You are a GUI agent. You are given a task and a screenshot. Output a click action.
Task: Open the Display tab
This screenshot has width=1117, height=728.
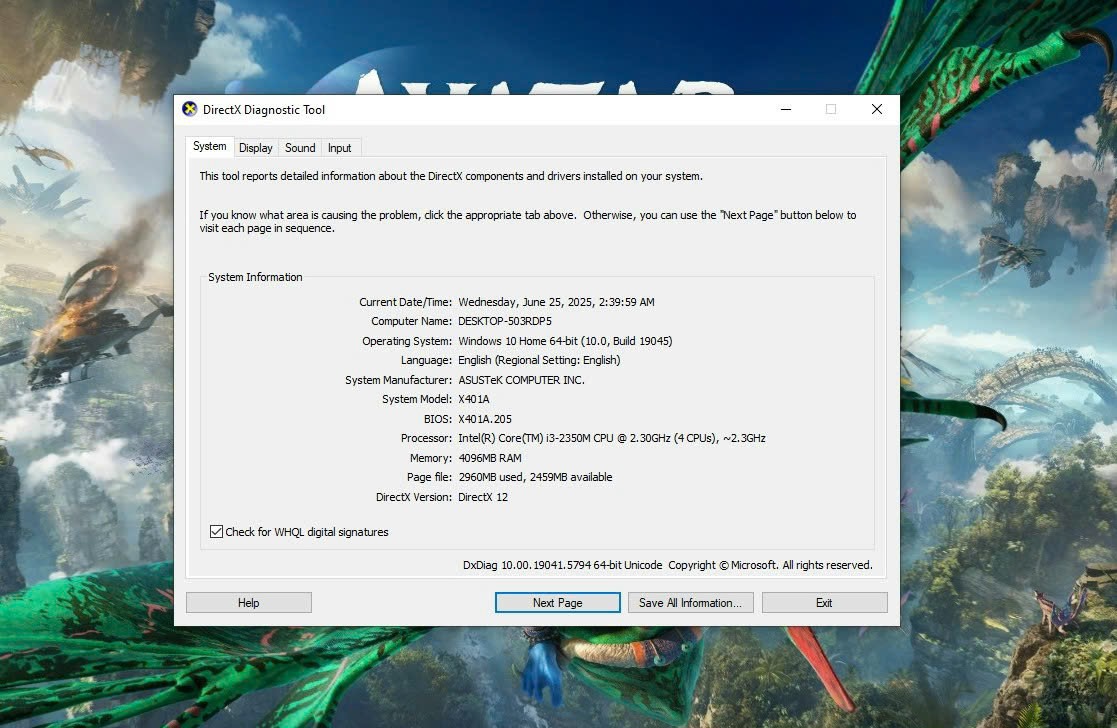click(x=256, y=147)
